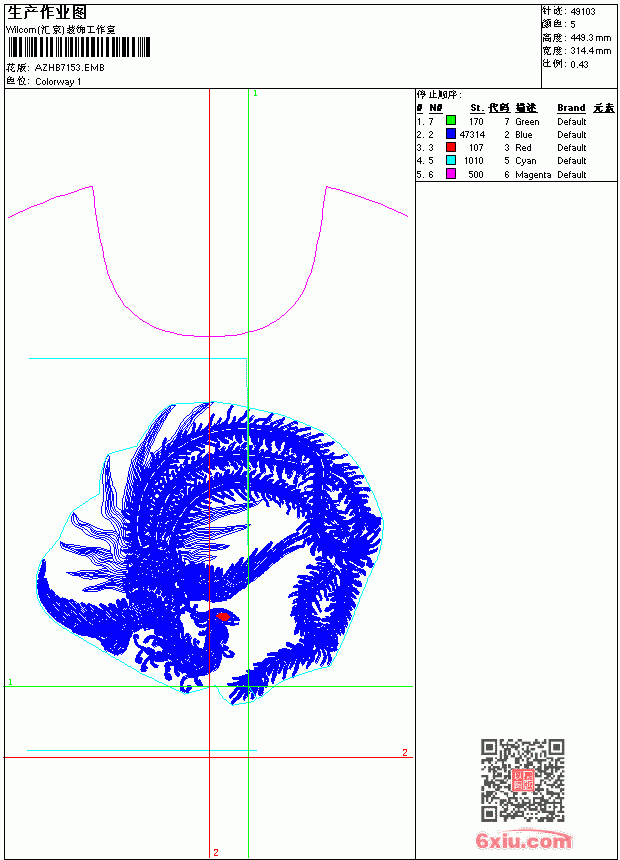Click the green color swatch in row 1

pos(451,121)
